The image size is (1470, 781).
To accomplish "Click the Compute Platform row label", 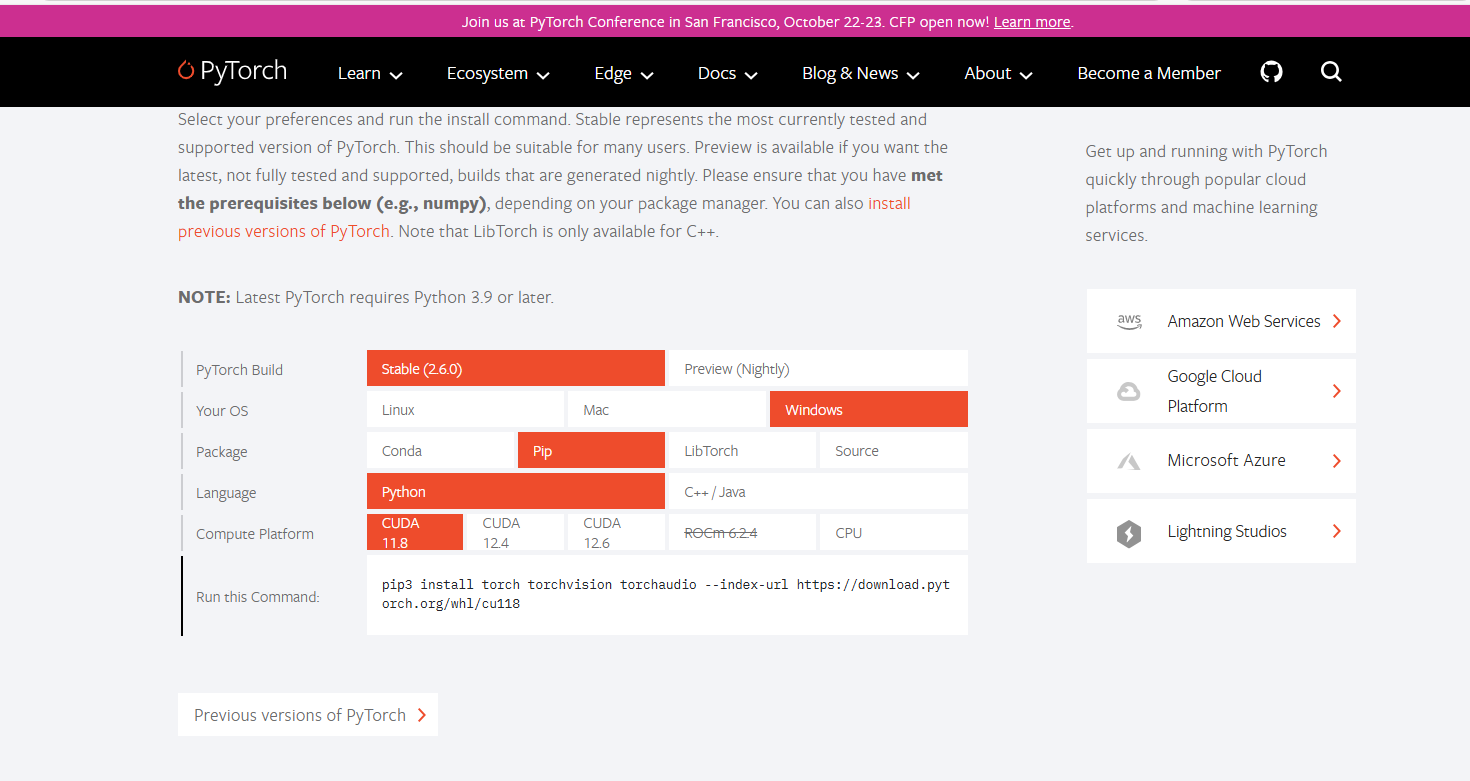I will [255, 534].
